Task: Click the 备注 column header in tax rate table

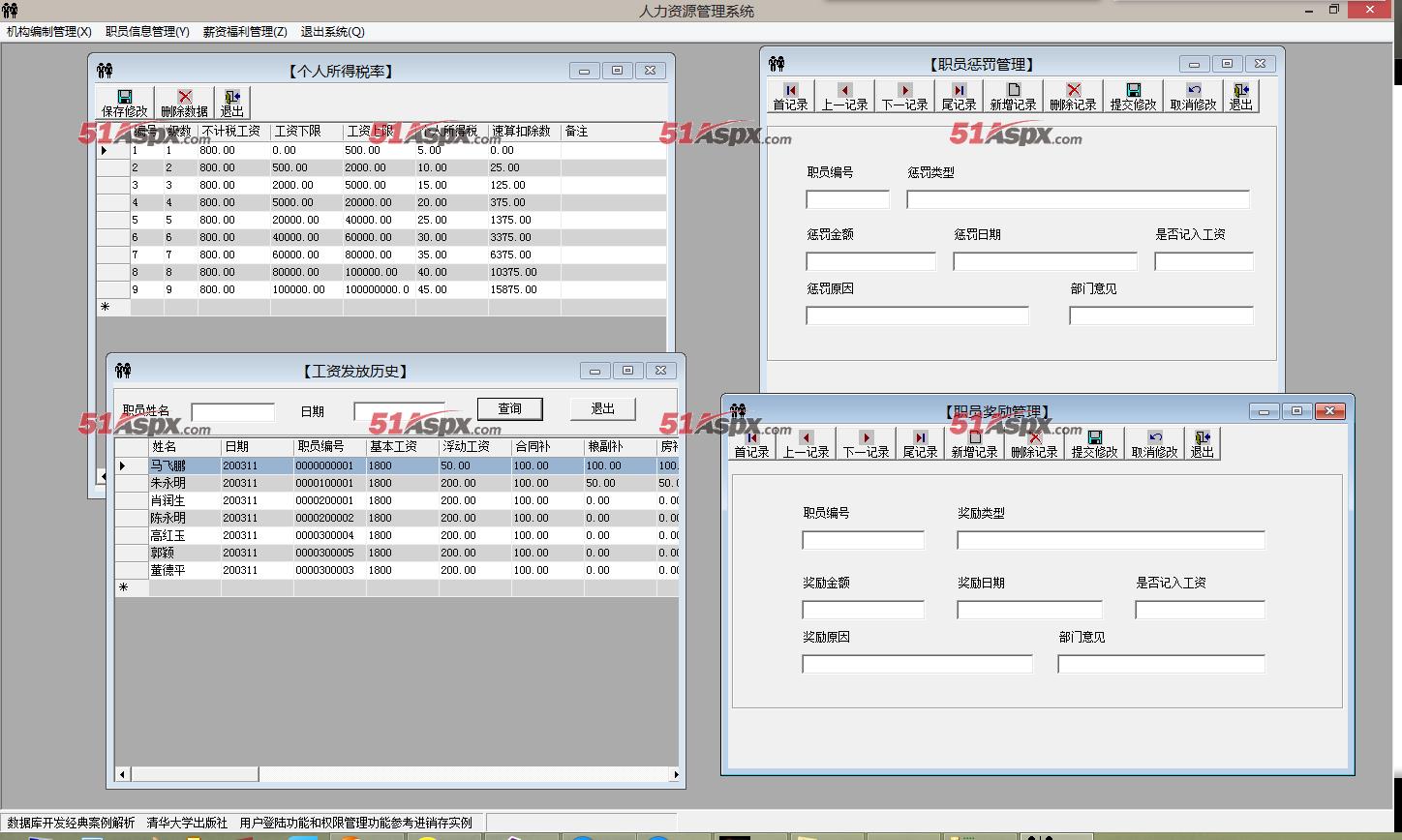Action: pyautogui.click(x=614, y=132)
